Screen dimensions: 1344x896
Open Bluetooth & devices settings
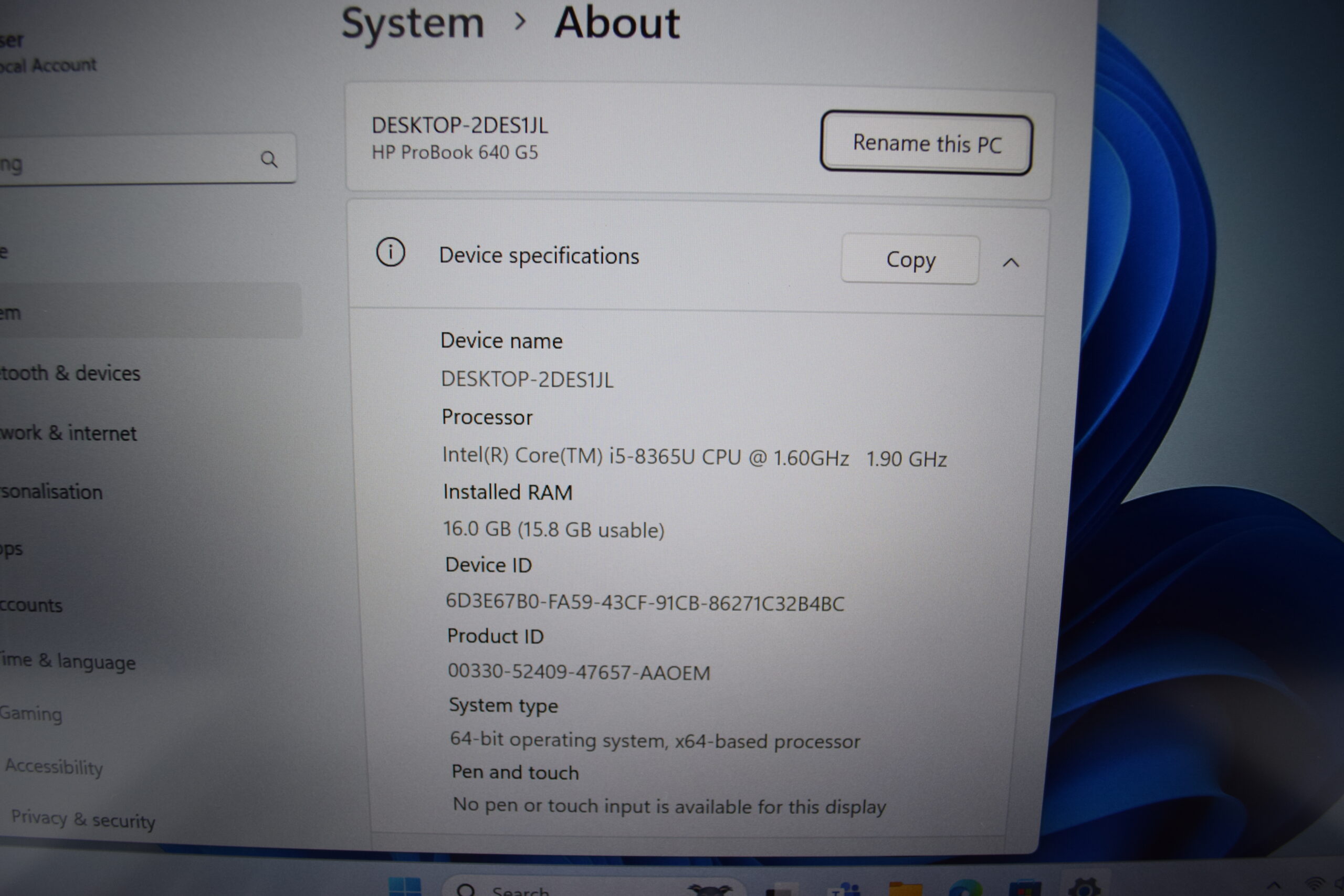coord(70,373)
